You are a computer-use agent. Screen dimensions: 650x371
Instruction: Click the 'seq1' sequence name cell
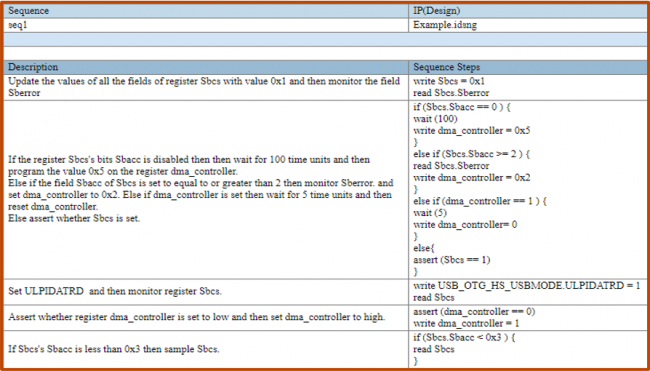point(206,25)
